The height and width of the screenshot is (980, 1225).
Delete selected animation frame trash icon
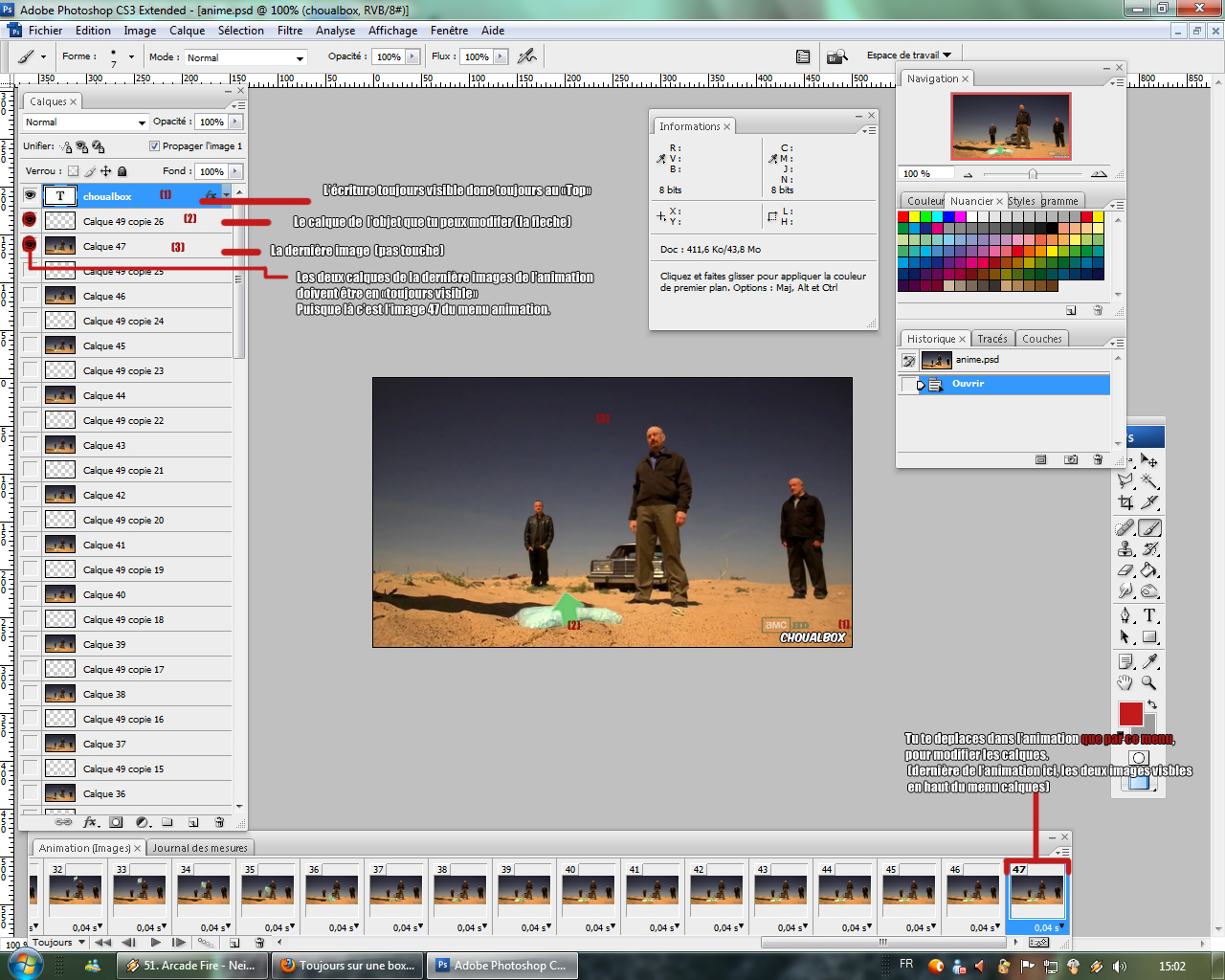259,943
